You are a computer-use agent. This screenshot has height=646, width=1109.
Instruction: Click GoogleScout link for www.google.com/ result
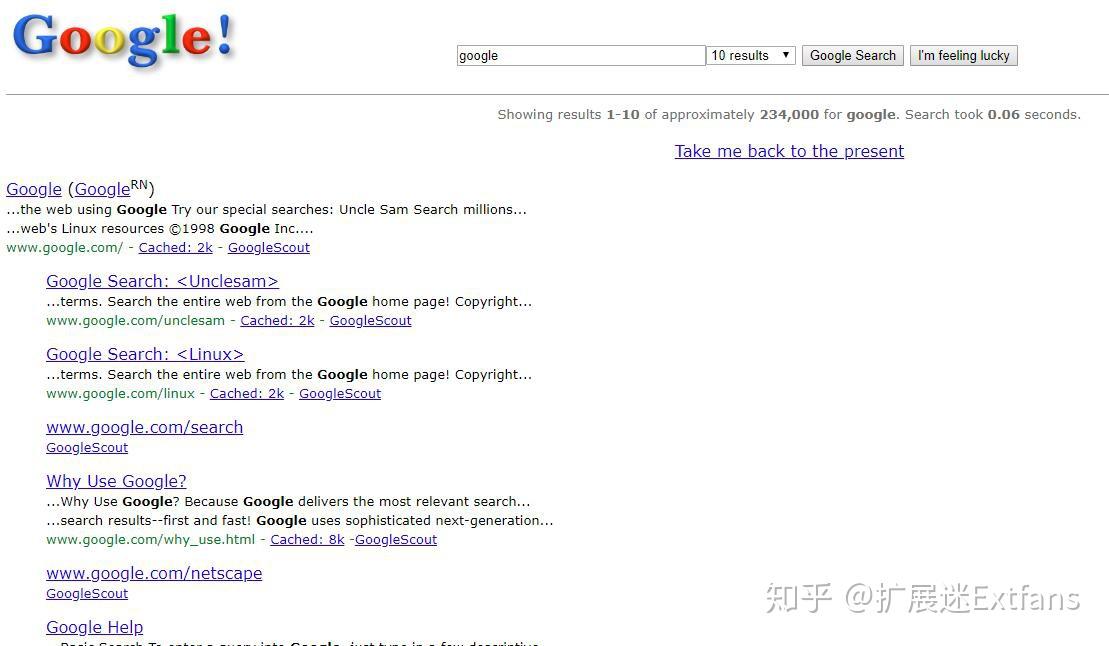[269, 248]
